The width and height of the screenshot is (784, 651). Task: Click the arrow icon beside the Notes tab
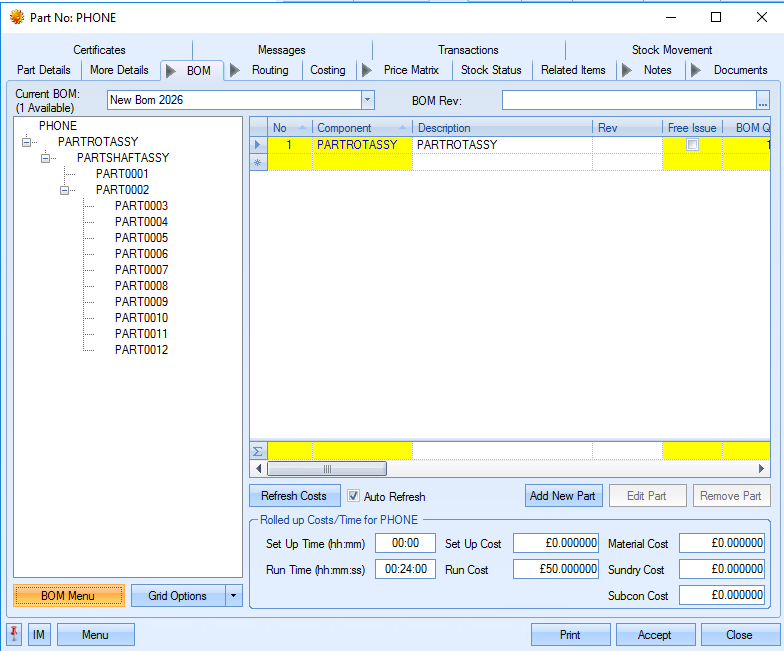(628, 70)
